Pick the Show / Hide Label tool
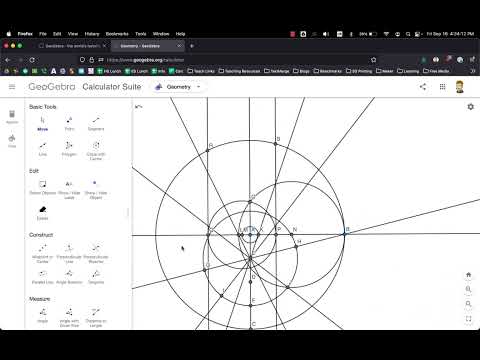The image size is (480, 360). [x=69, y=190]
